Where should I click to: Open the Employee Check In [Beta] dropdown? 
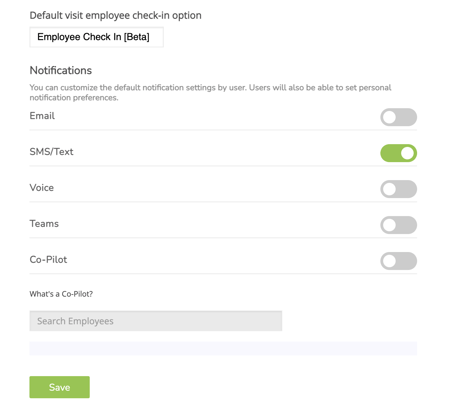96,37
